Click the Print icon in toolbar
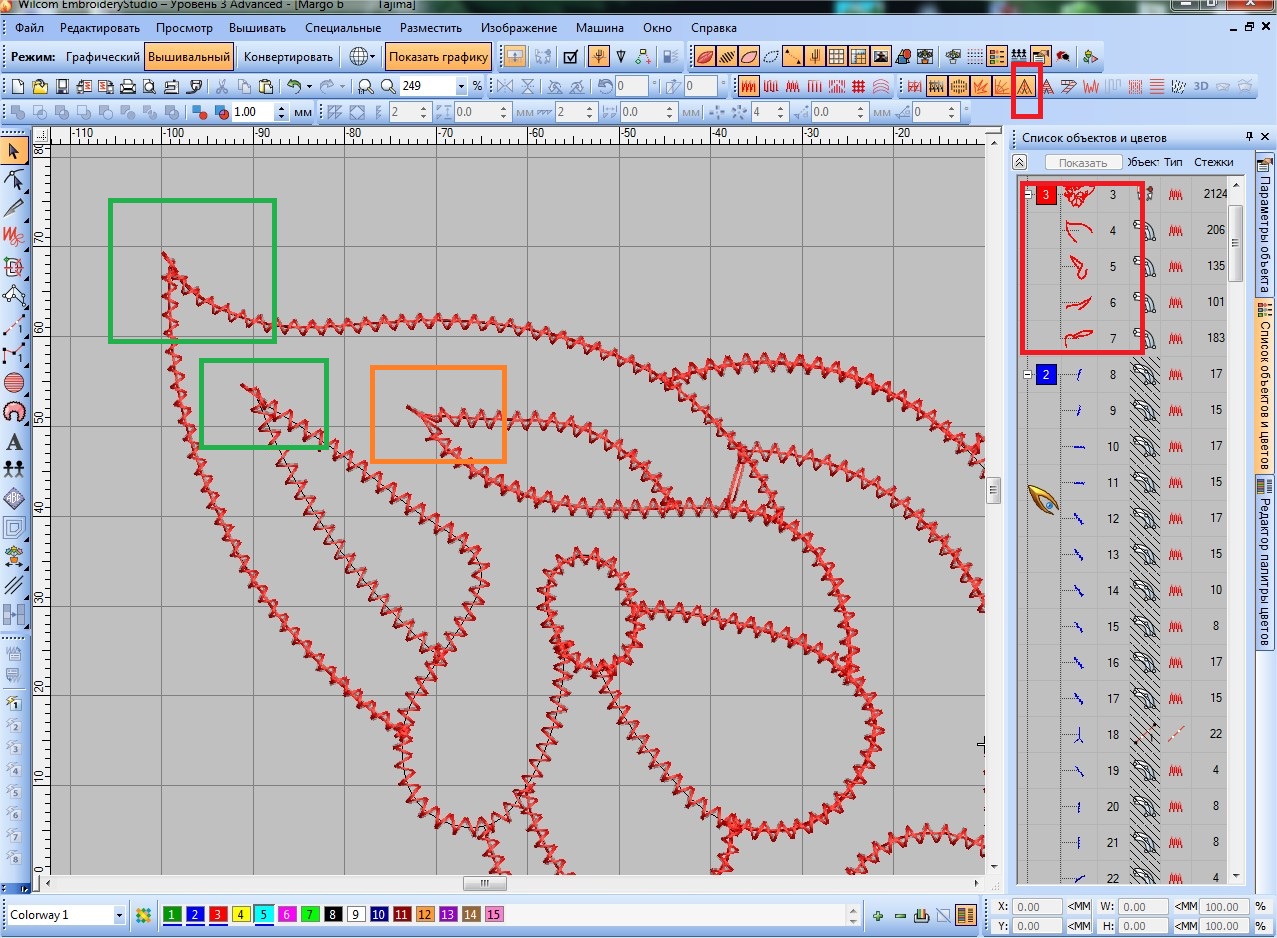The image size is (1277, 938). (x=127, y=87)
